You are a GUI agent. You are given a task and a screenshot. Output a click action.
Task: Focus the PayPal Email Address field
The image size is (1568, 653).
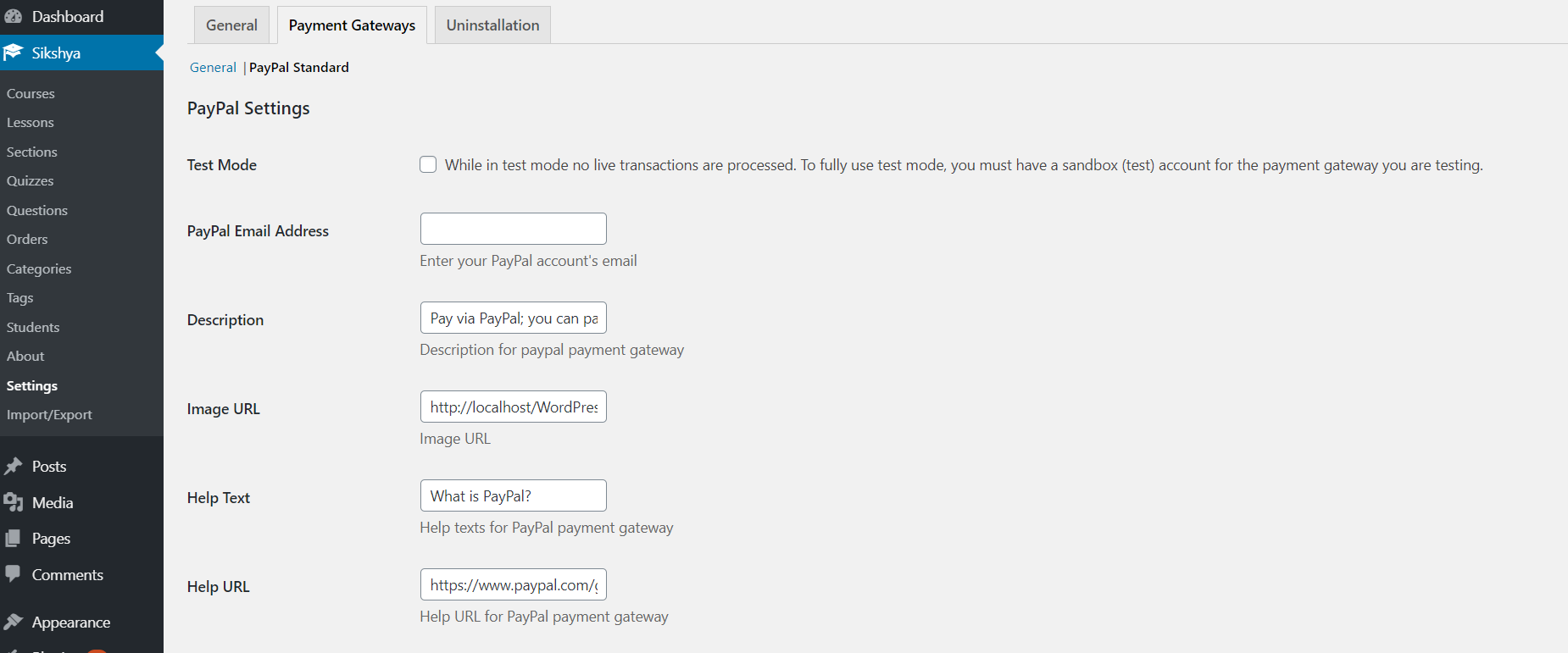(x=514, y=229)
